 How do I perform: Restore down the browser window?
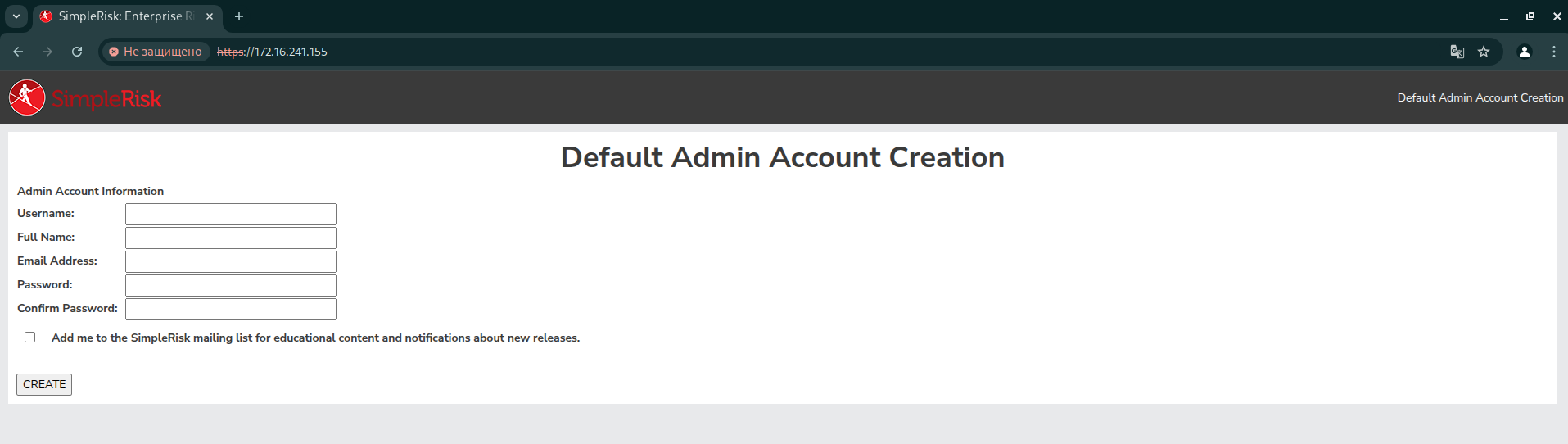[x=1530, y=16]
